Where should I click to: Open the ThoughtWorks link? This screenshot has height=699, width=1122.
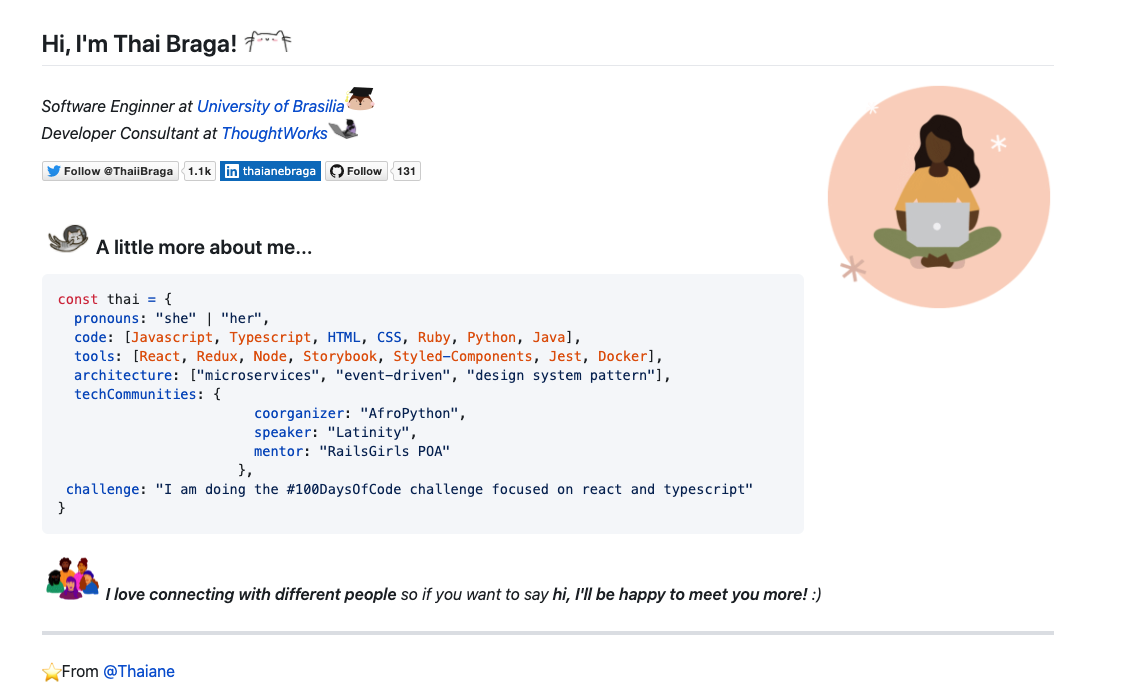pos(274,133)
